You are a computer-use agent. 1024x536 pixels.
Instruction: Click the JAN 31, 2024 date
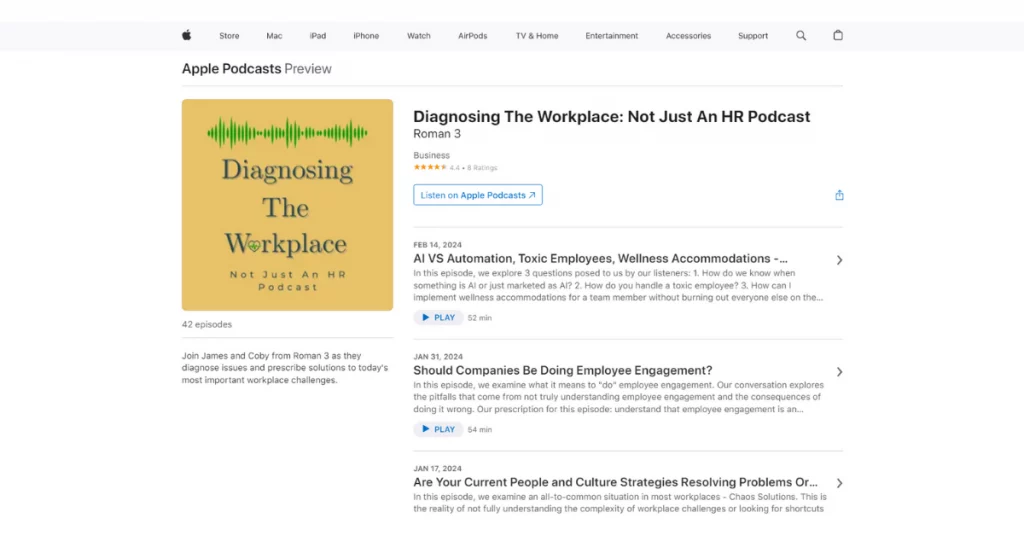coord(438,356)
